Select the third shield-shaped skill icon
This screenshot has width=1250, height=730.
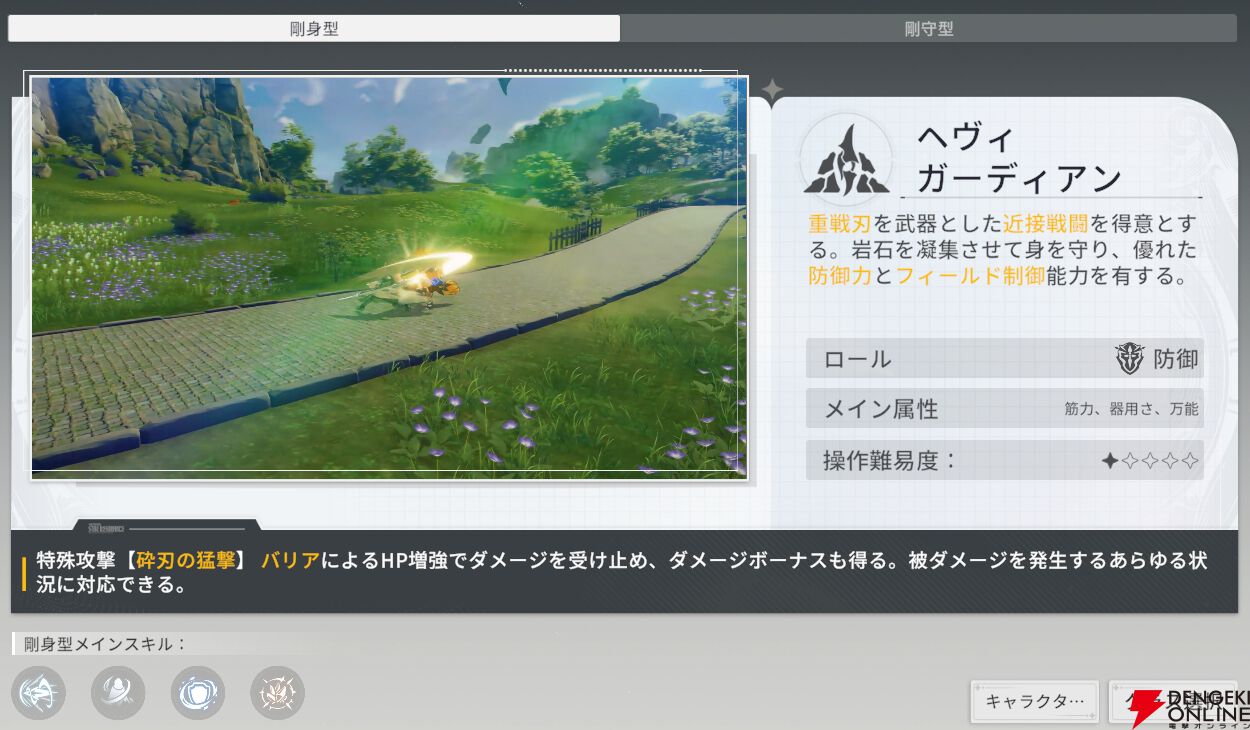(198, 692)
